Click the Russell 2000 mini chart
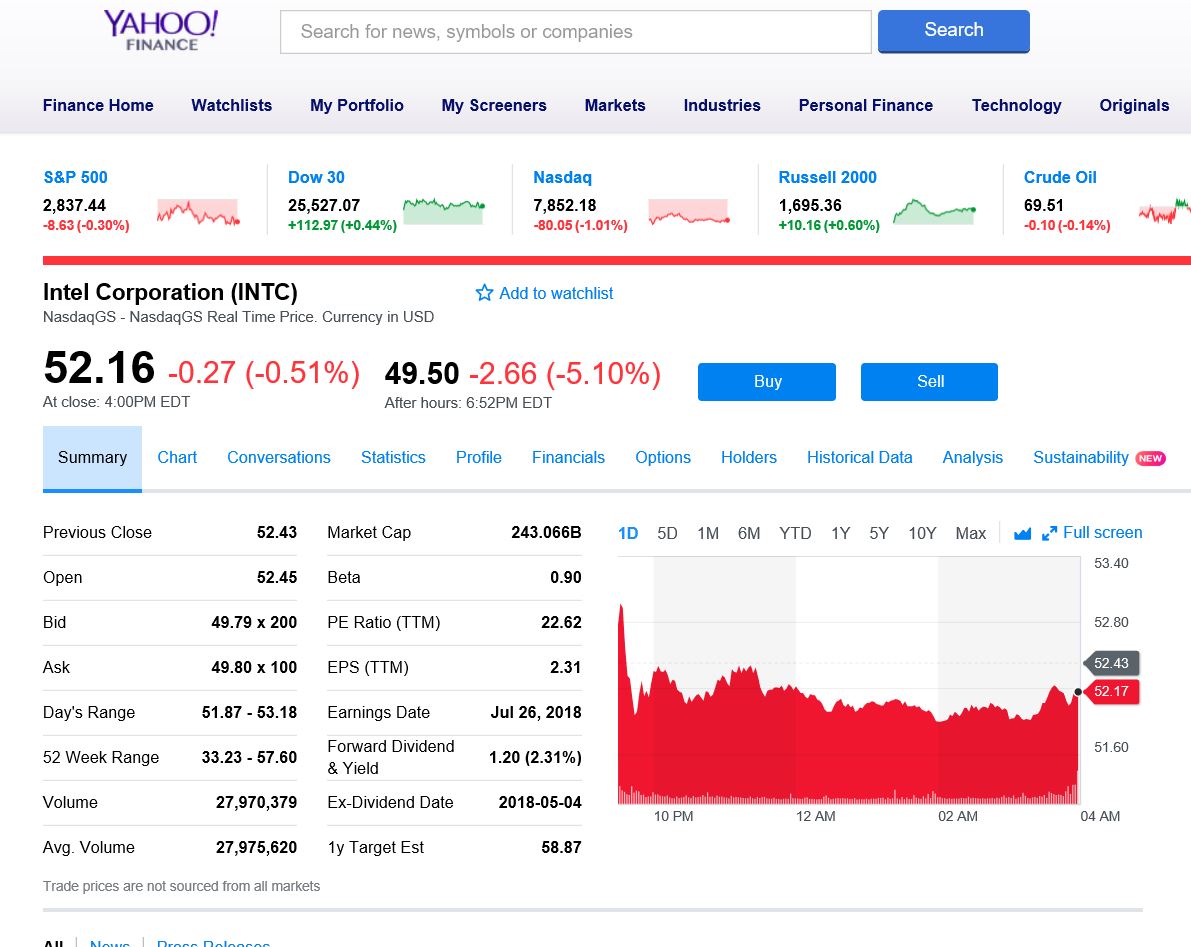1191x947 pixels. 933,211
